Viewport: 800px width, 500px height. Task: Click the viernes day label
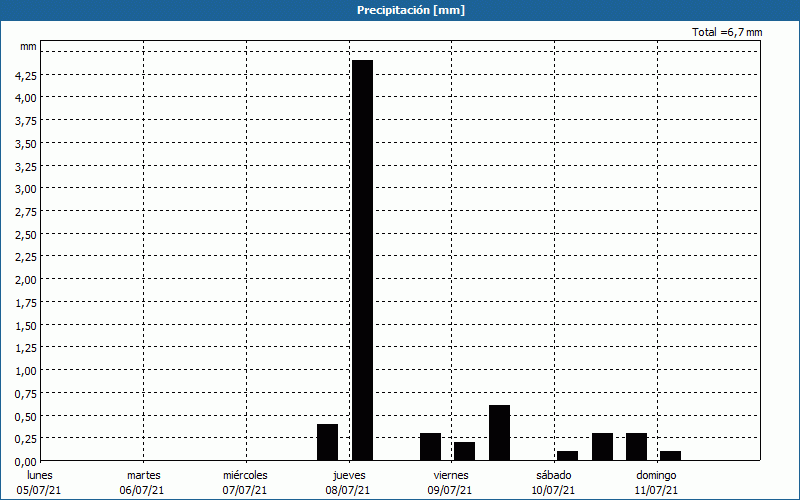[x=451, y=475]
